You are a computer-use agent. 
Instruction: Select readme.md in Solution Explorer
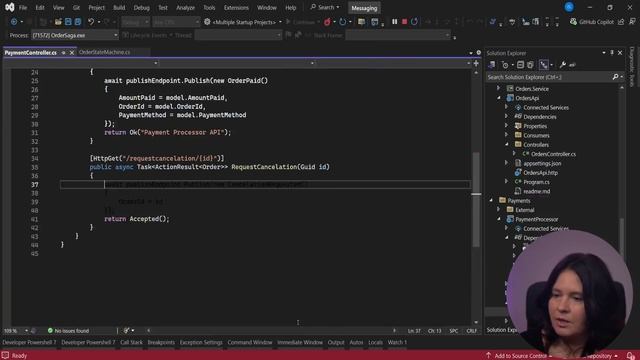click(x=536, y=191)
